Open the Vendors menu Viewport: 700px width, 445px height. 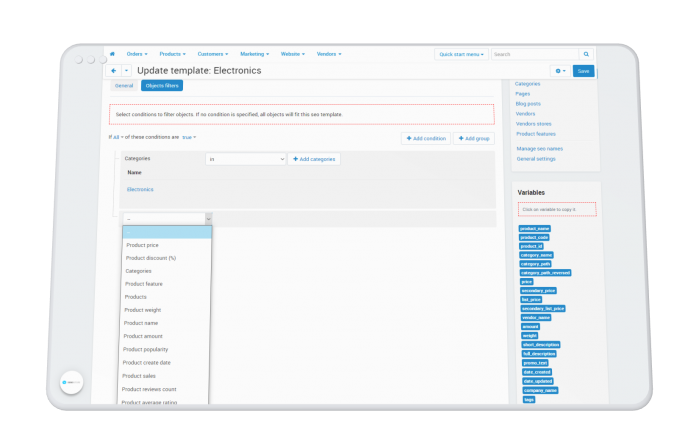pos(329,54)
